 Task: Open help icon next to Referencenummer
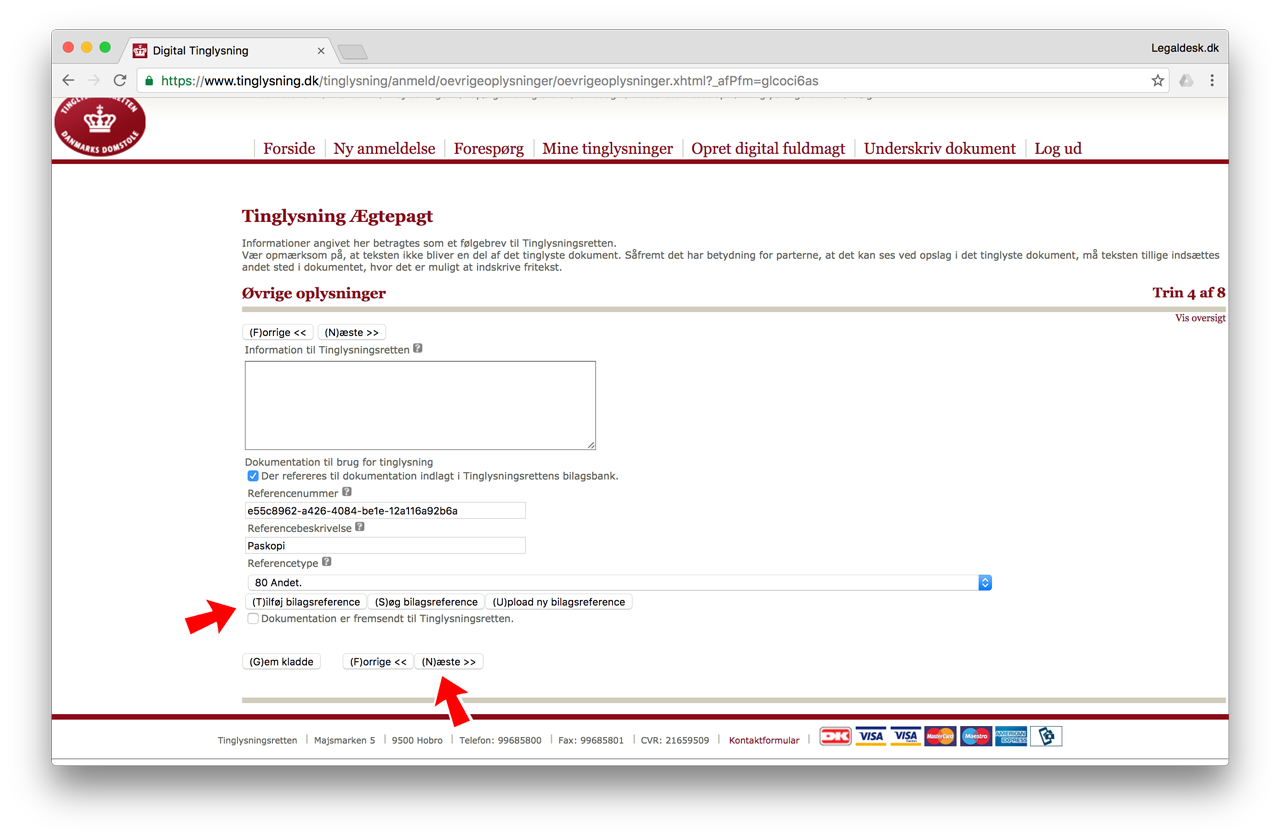pos(347,492)
